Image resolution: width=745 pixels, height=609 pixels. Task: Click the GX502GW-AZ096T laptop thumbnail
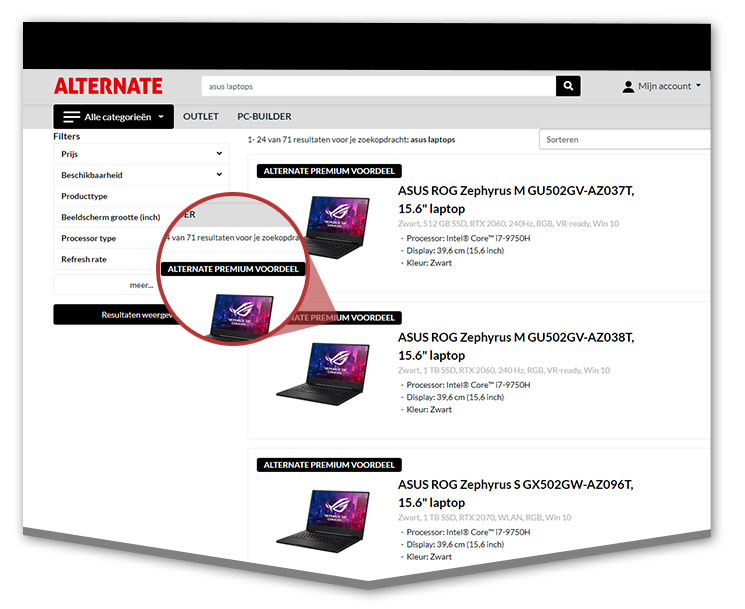(323, 521)
